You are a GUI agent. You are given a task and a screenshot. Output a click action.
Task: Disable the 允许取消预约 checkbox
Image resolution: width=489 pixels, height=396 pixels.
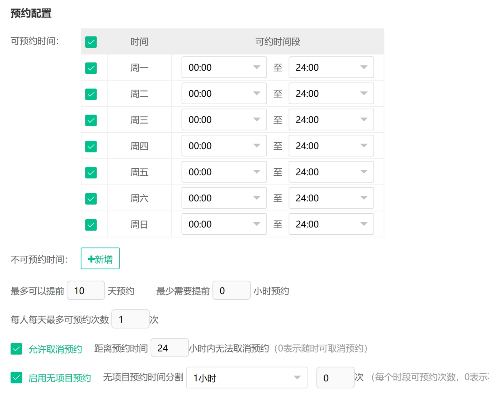pos(16,349)
